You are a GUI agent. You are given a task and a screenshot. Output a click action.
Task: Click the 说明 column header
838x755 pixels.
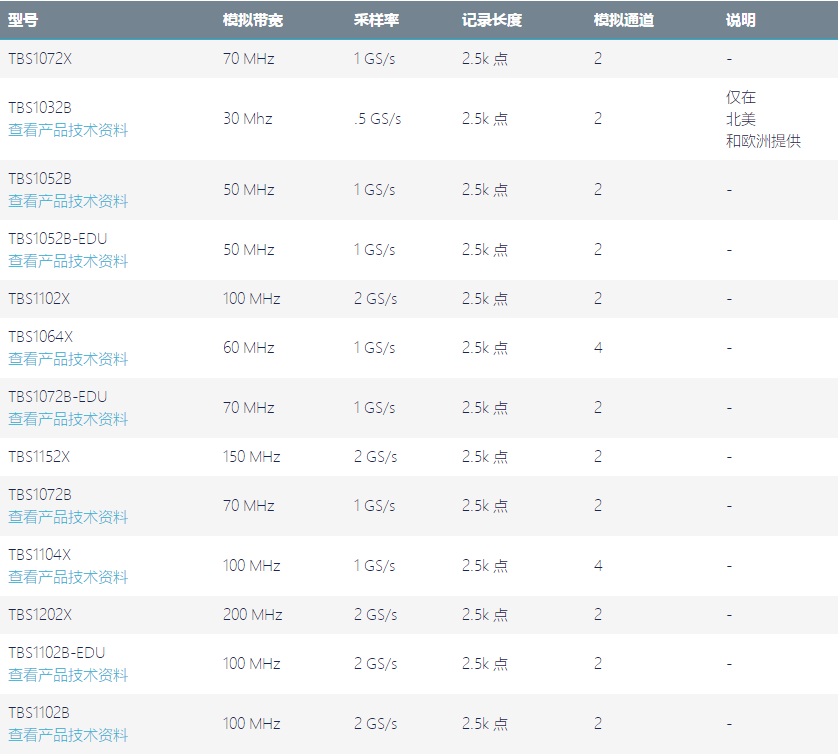click(x=740, y=20)
